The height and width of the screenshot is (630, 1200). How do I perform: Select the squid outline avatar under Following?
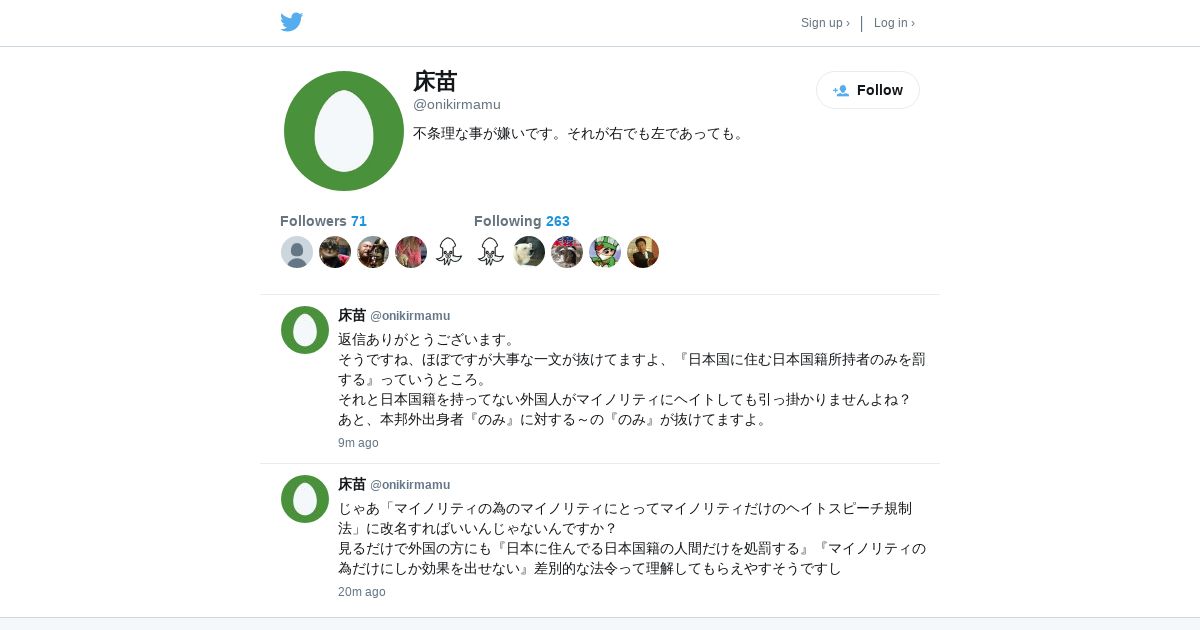click(x=491, y=252)
